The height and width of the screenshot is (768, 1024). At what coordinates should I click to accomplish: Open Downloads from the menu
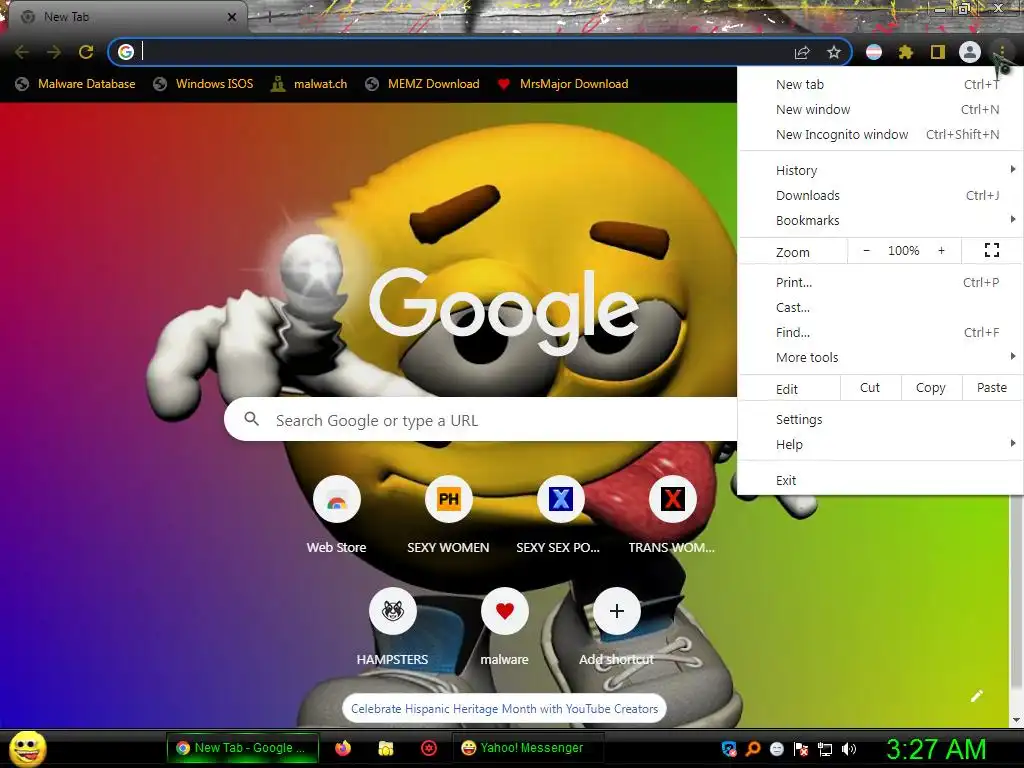tap(880, 195)
